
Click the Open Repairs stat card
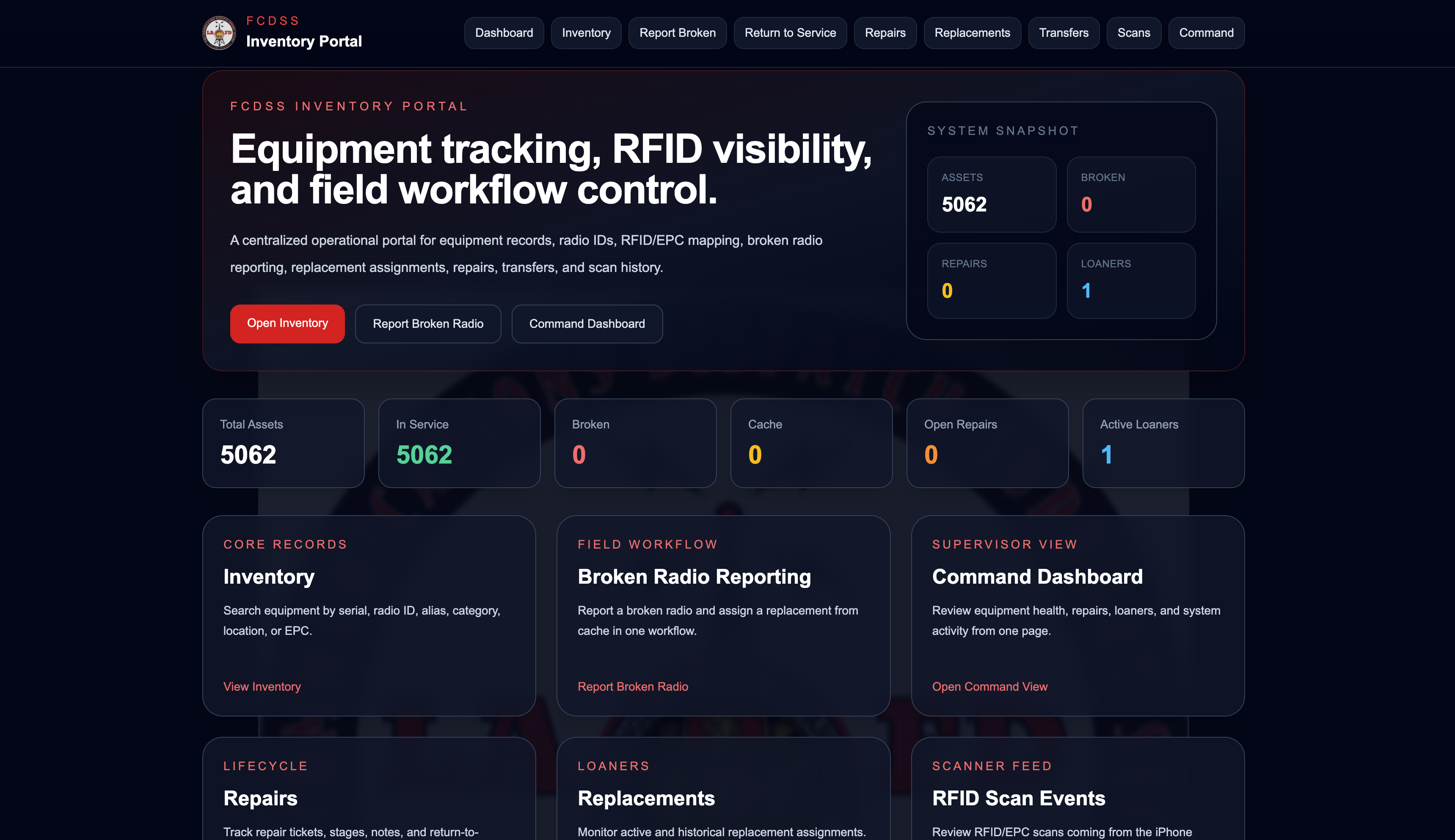click(987, 443)
